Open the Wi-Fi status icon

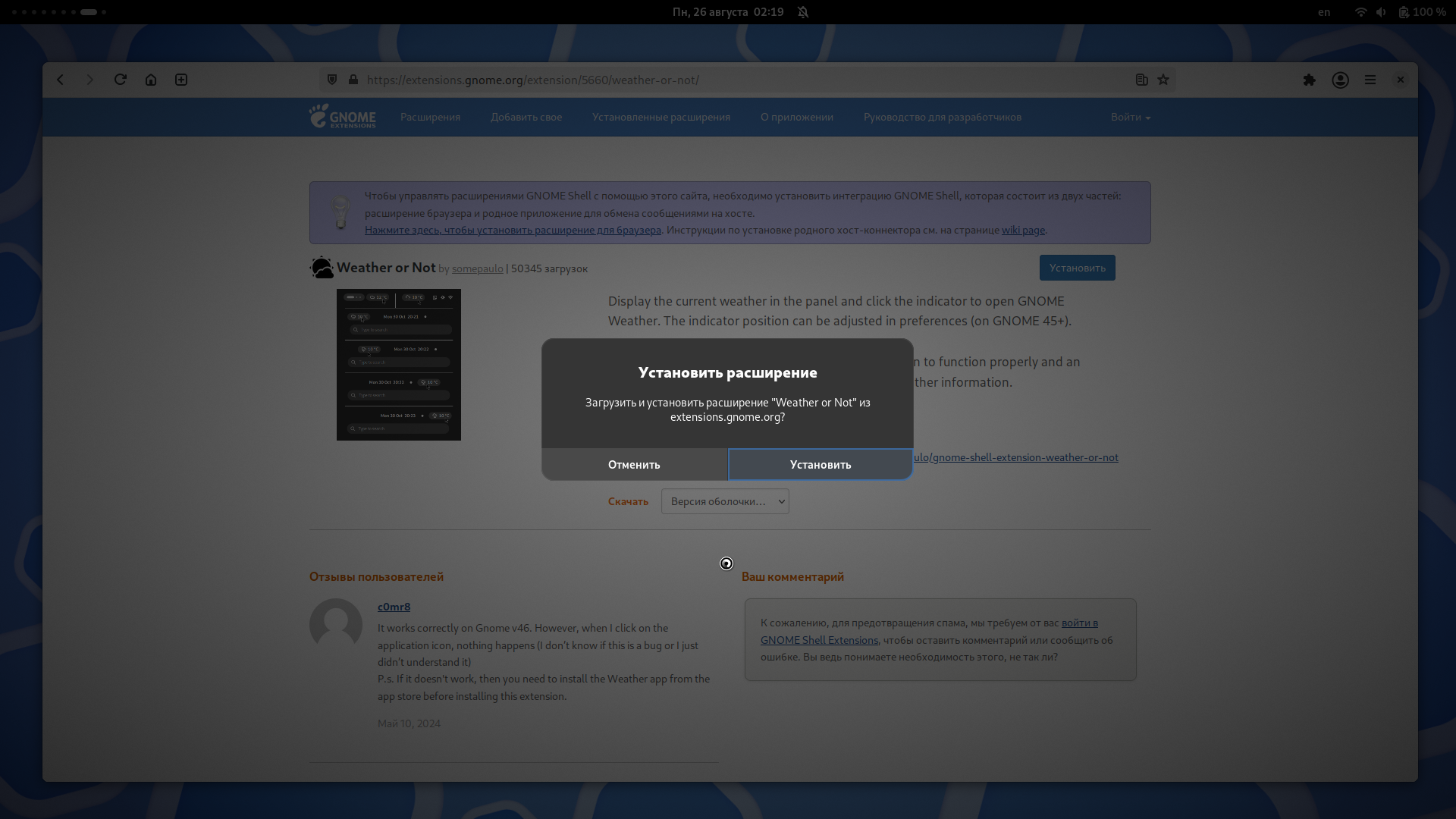1361,12
